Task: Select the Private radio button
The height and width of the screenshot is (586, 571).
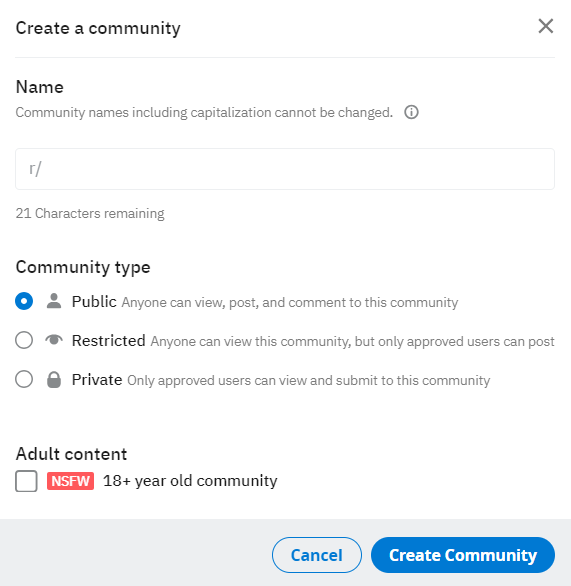Action: coord(24,379)
